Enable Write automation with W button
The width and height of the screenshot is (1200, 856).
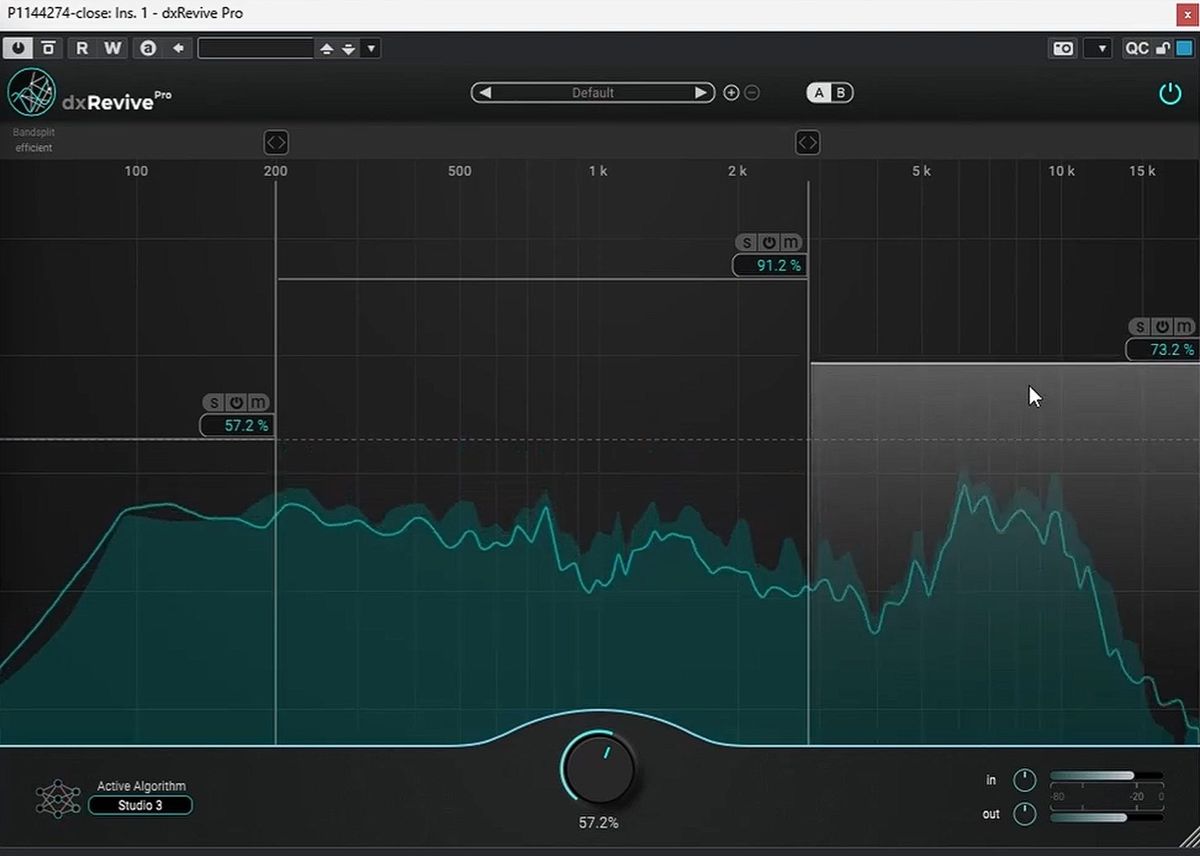click(113, 48)
